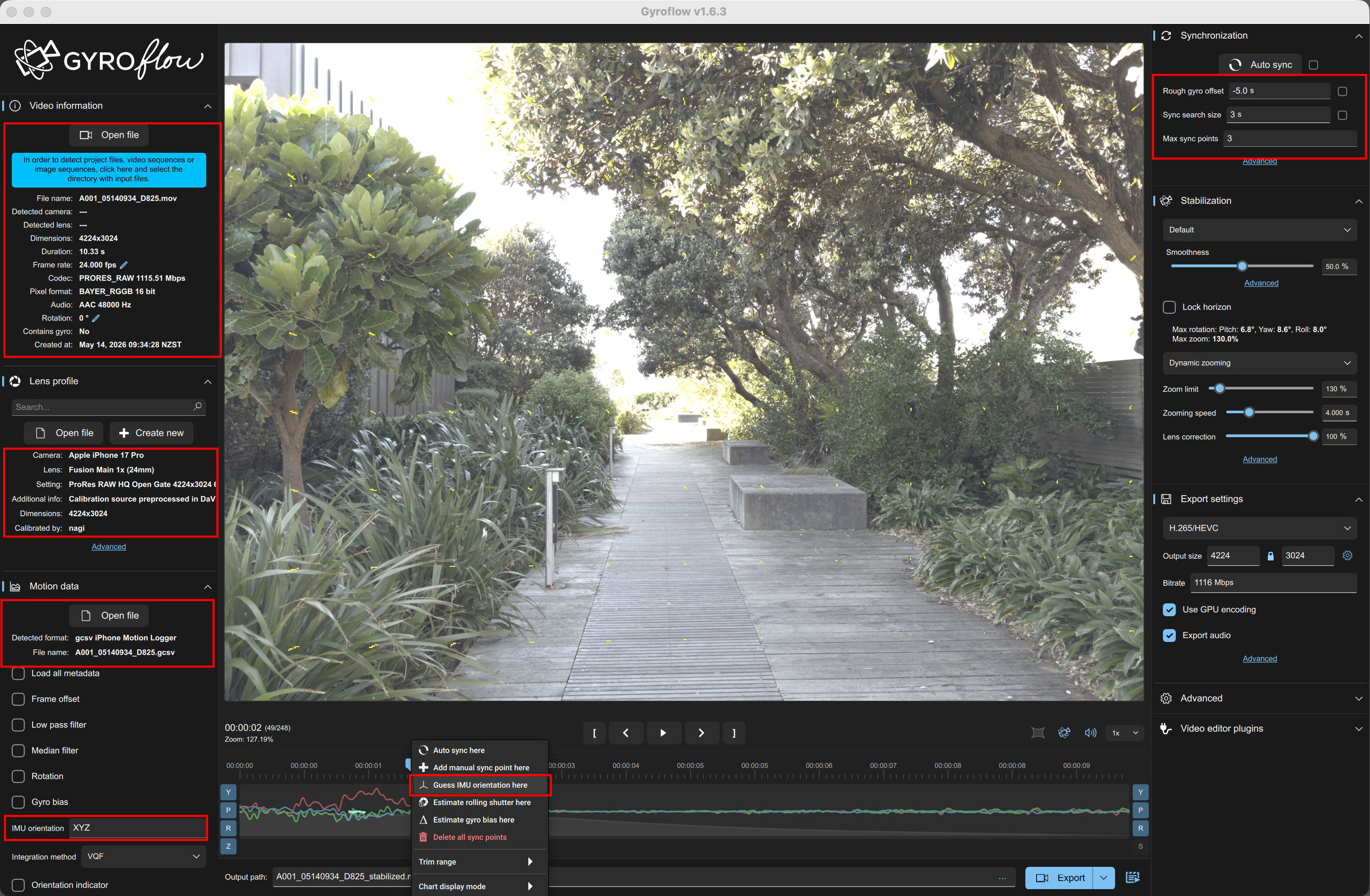Viewport: 1370px width, 896px height.
Task: Play the video preview
Action: click(663, 733)
